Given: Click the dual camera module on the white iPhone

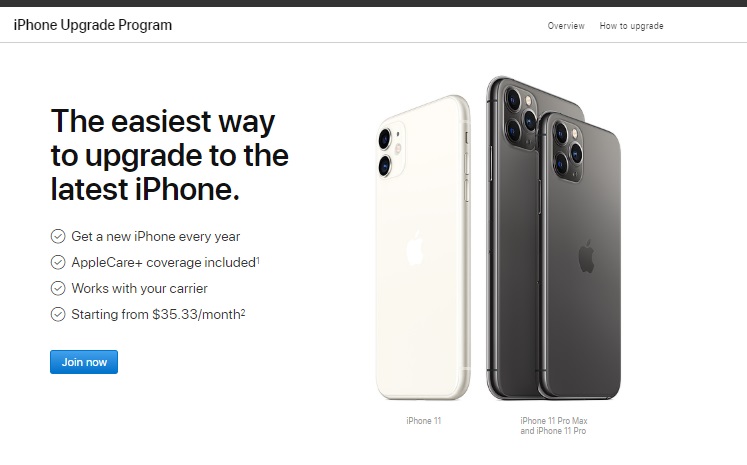Looking at the screenshot, I should (x=391, y=152).
